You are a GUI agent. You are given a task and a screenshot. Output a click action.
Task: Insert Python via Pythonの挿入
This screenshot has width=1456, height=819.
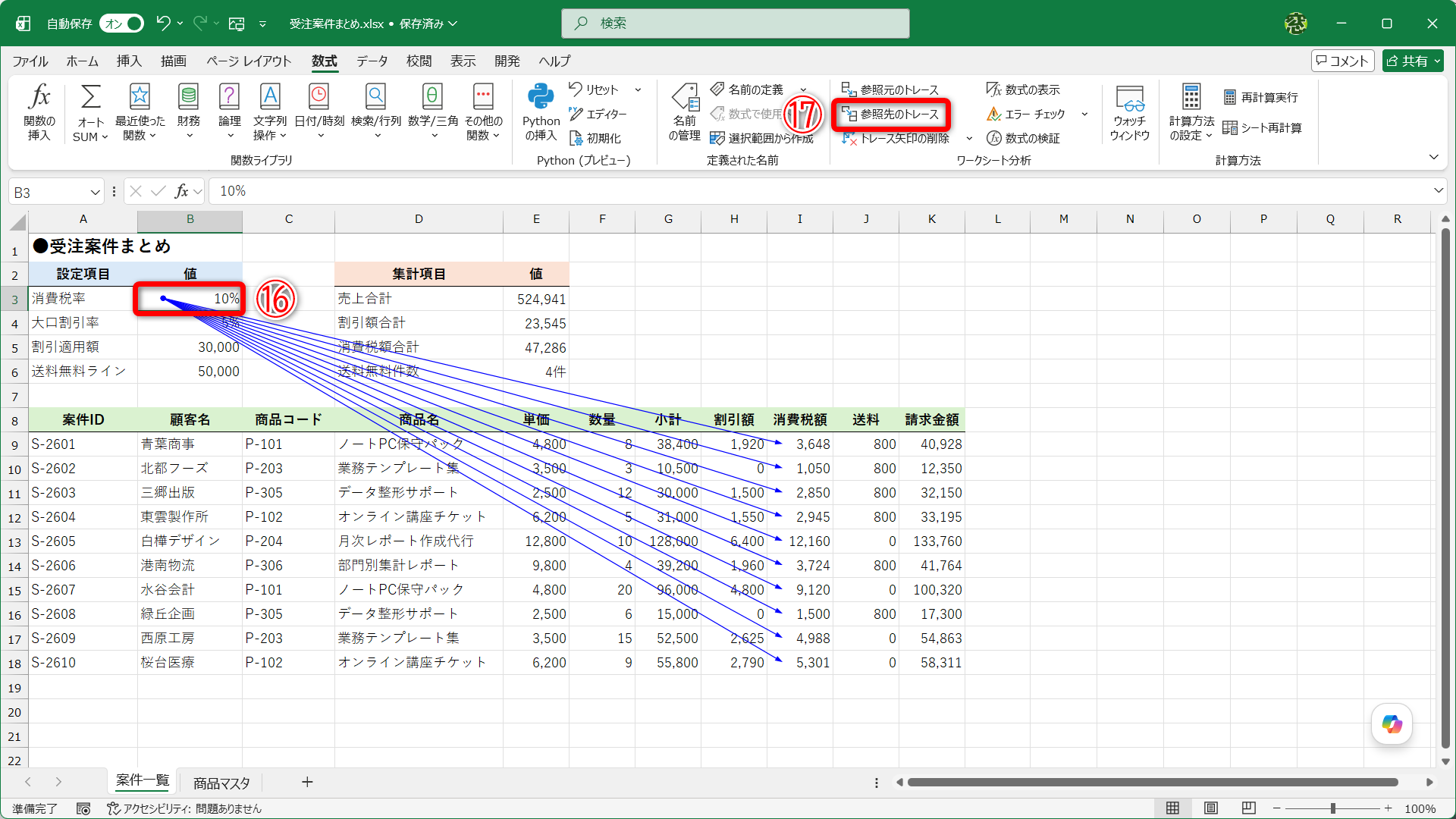[x=541, y=112]
